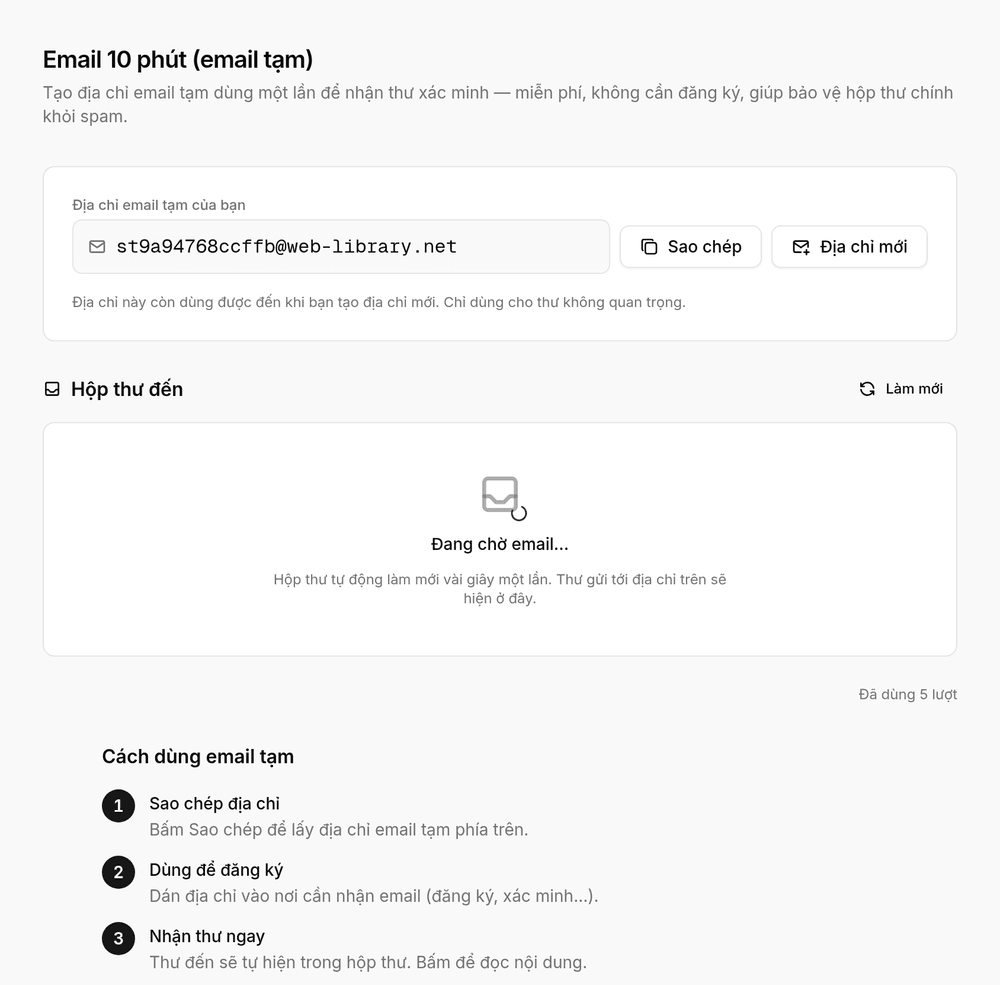Click the Đang chờ email status text

point(500,544)
